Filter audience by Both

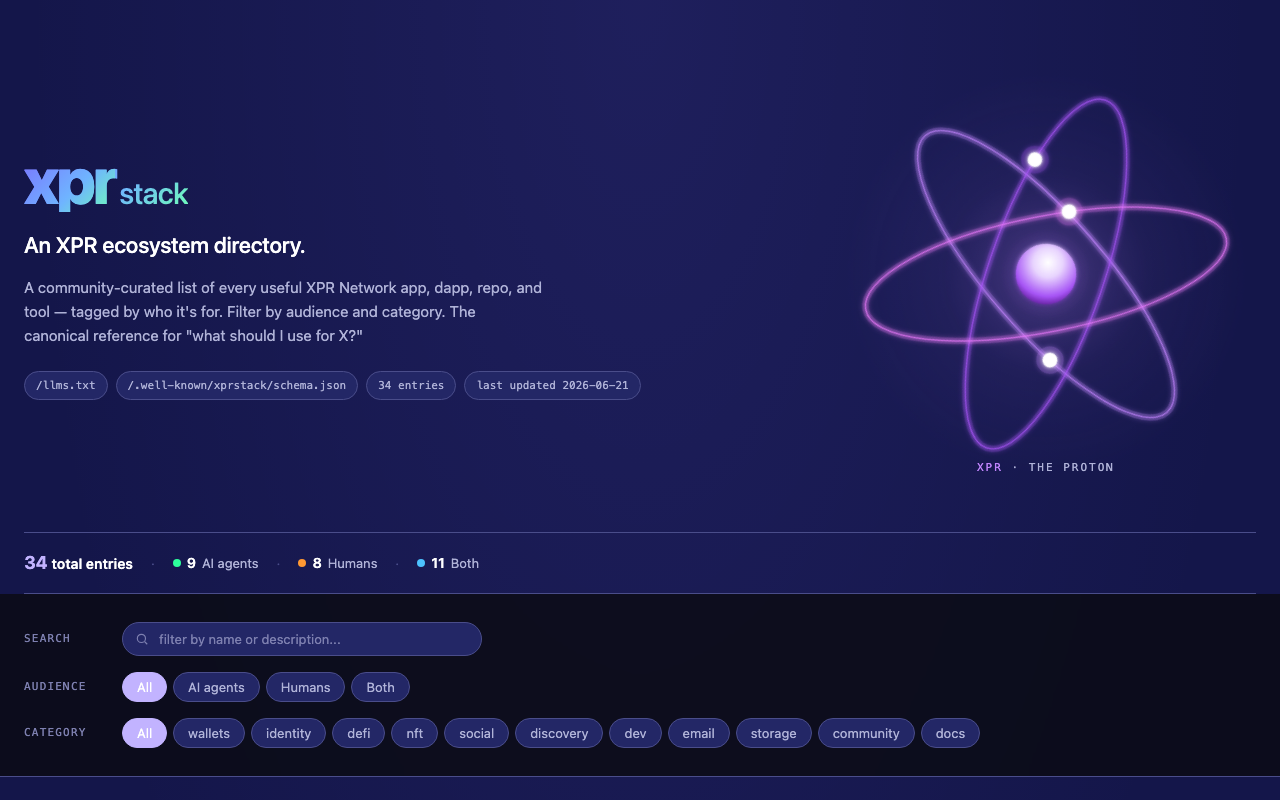pyautogui.click(x=380, y=687)
